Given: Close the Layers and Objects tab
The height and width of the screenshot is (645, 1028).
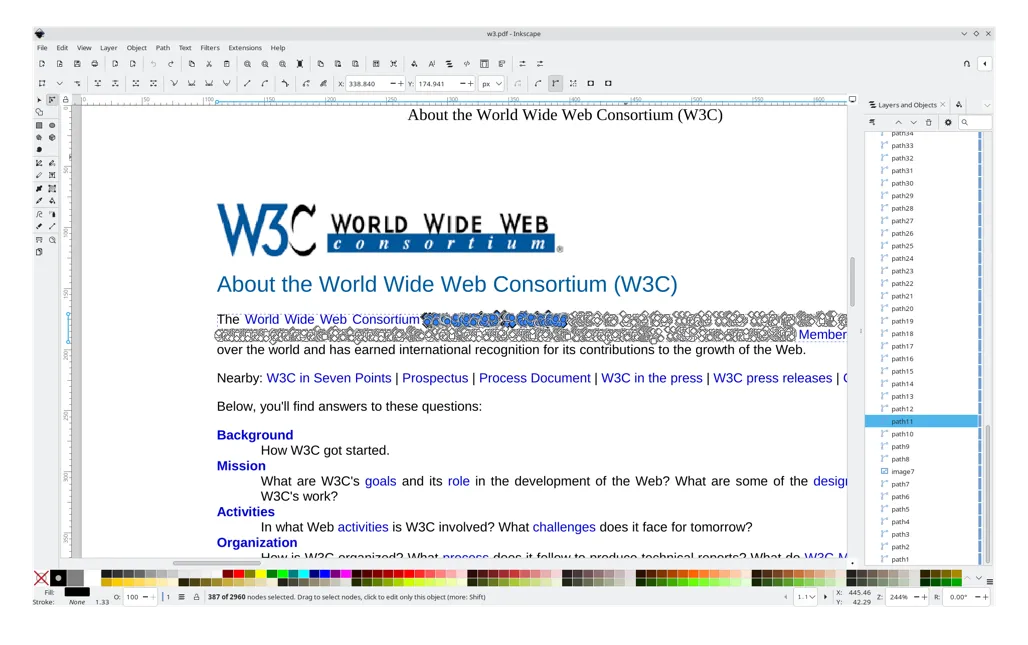Looking at the screenshot, I should [x=942, y=105].
